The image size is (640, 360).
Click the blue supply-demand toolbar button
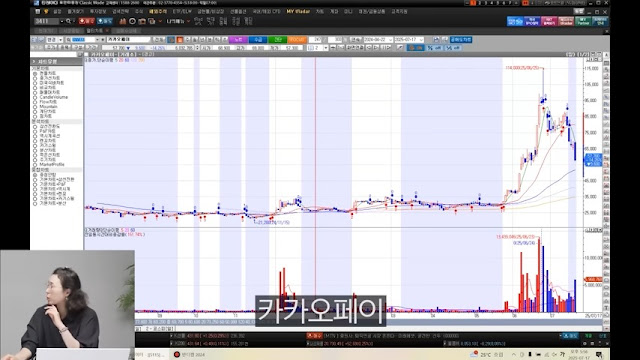click(x=258, y=40)
